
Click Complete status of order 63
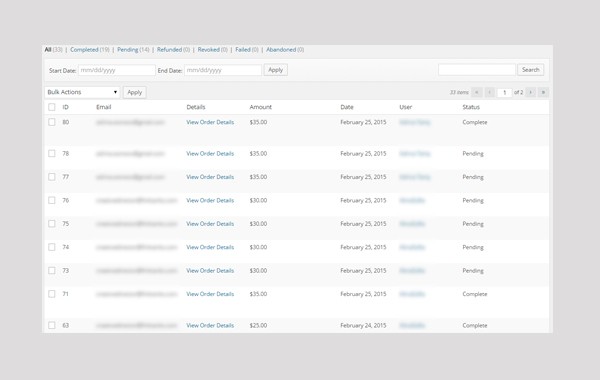pos(475,325)
